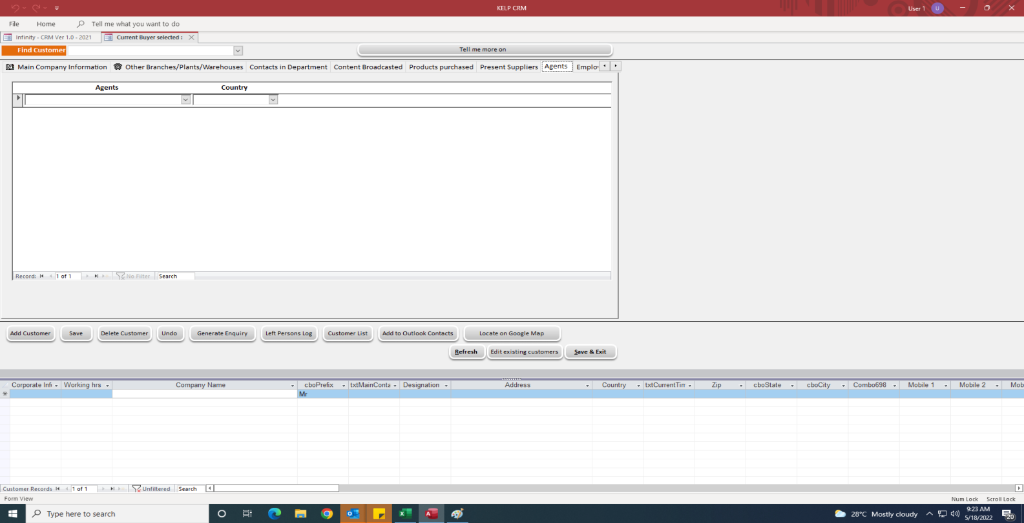Open the Home ribbon menu

click(46, 23)
